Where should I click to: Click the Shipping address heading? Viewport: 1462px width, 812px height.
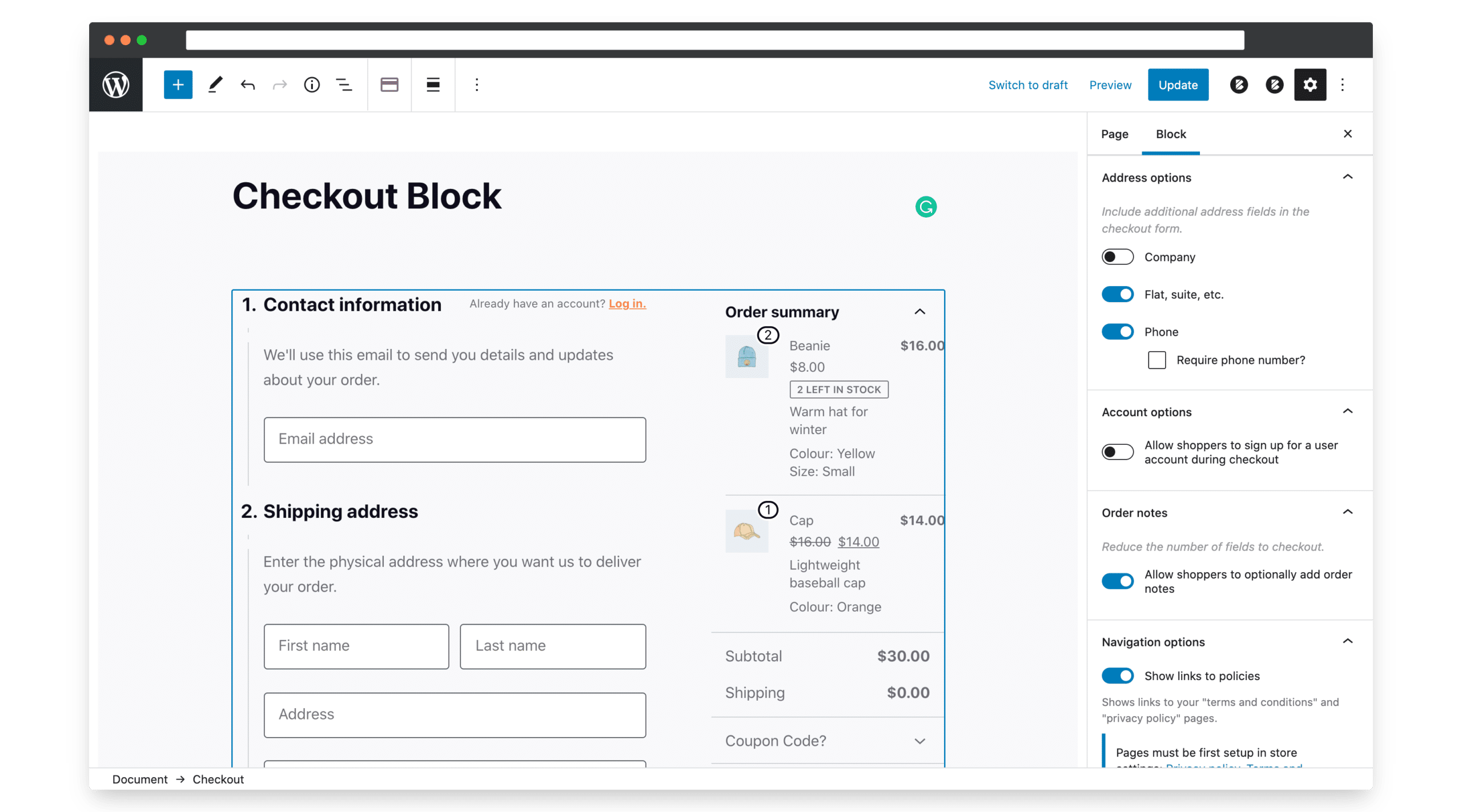(x=340, y=511)
